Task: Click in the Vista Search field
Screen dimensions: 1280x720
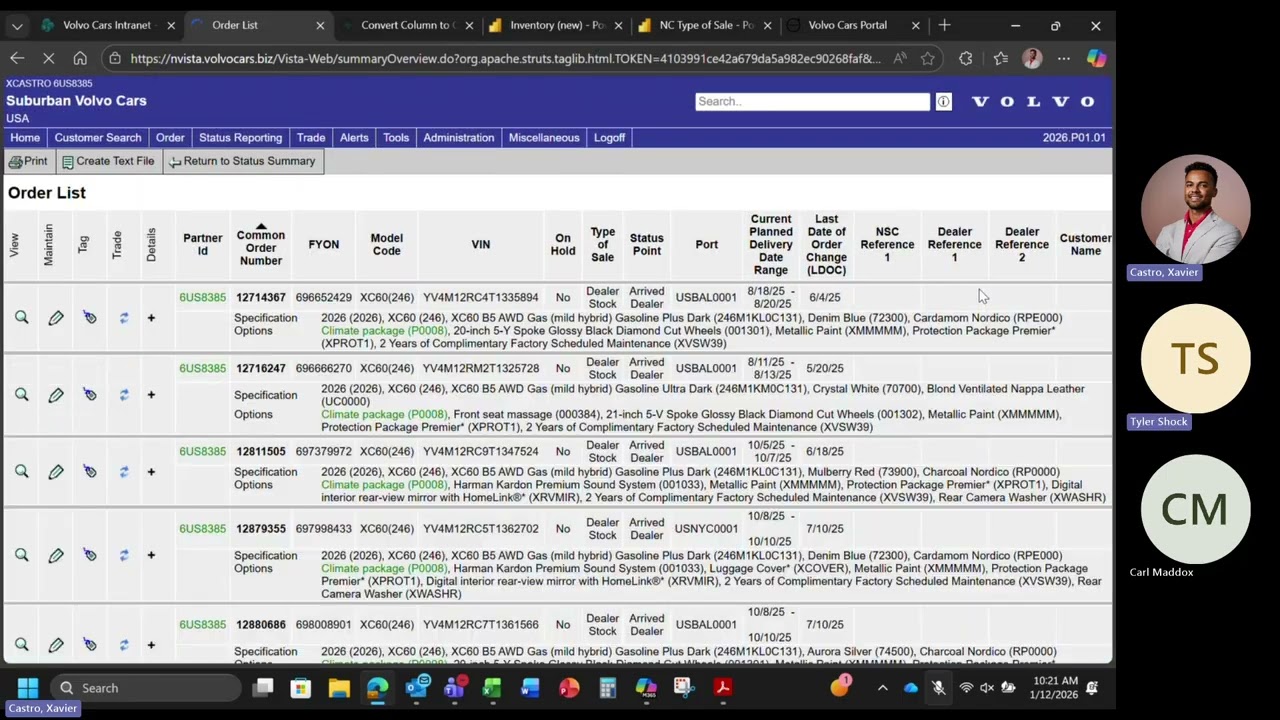Action: pyautogui.click(x=812, y=101)
